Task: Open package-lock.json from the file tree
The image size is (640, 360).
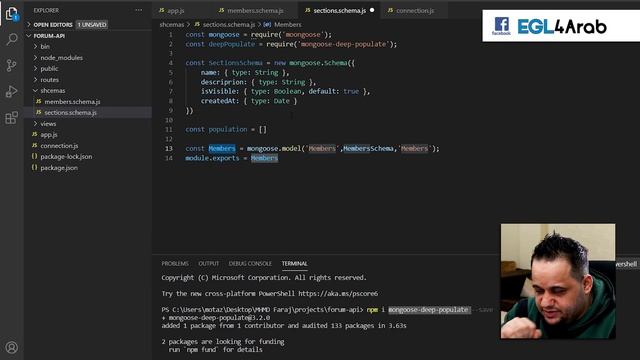Action: [x=66, y=156]
